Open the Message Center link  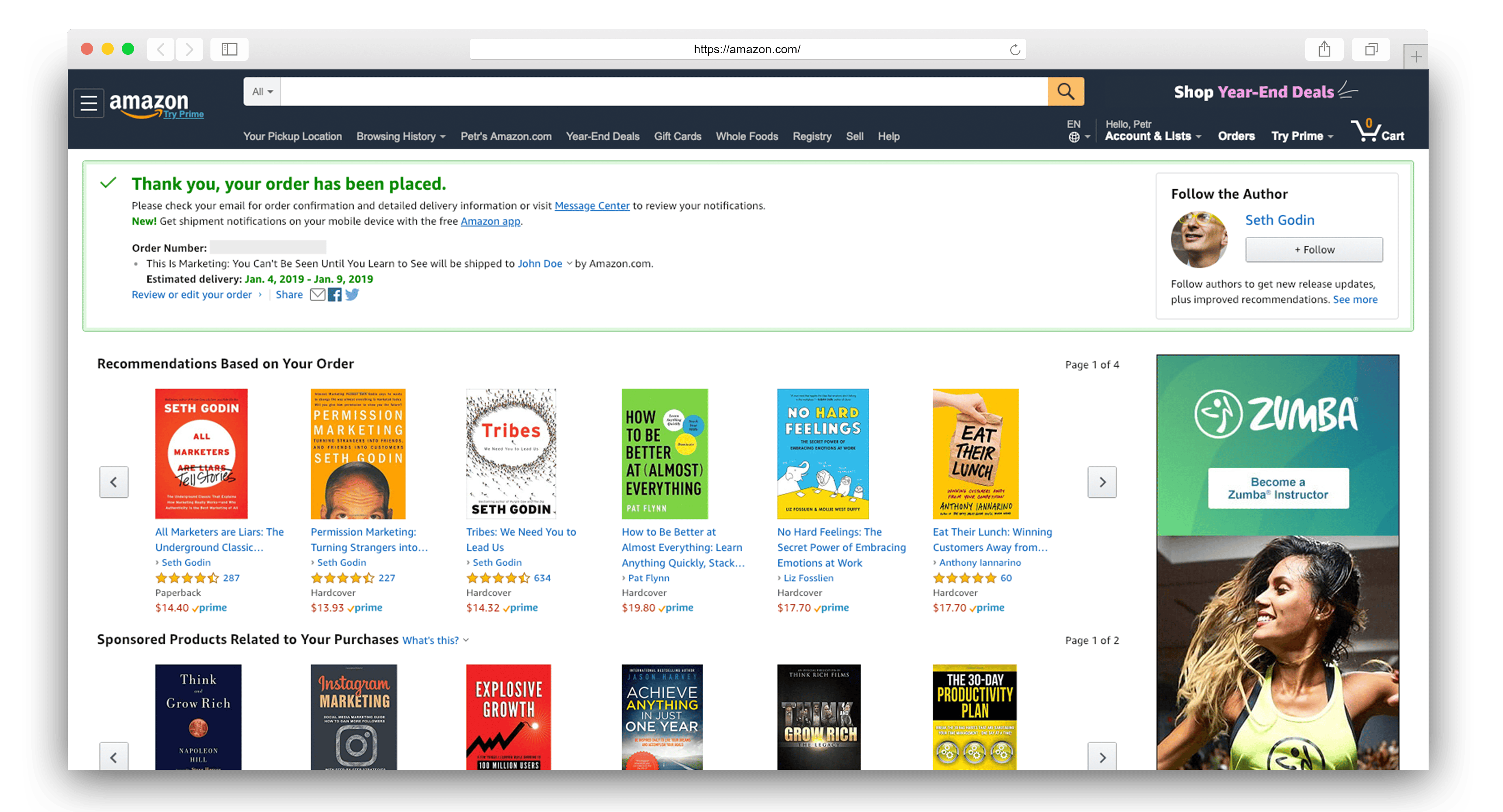click(591, 206)
